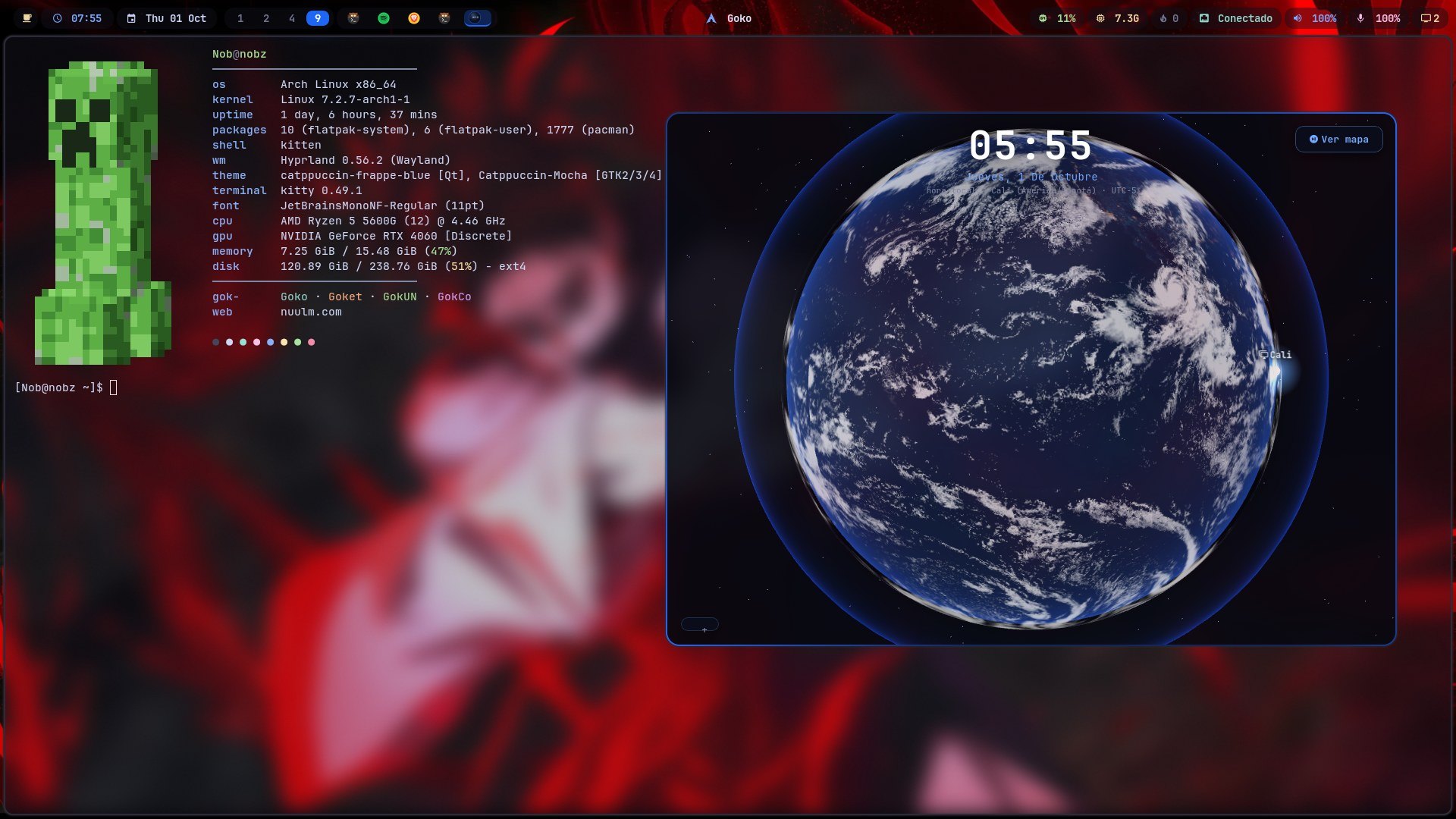Click the memory 7.3G indicator
The width and height of the screenshot is (1456, 819).
tap(1118, 18)
